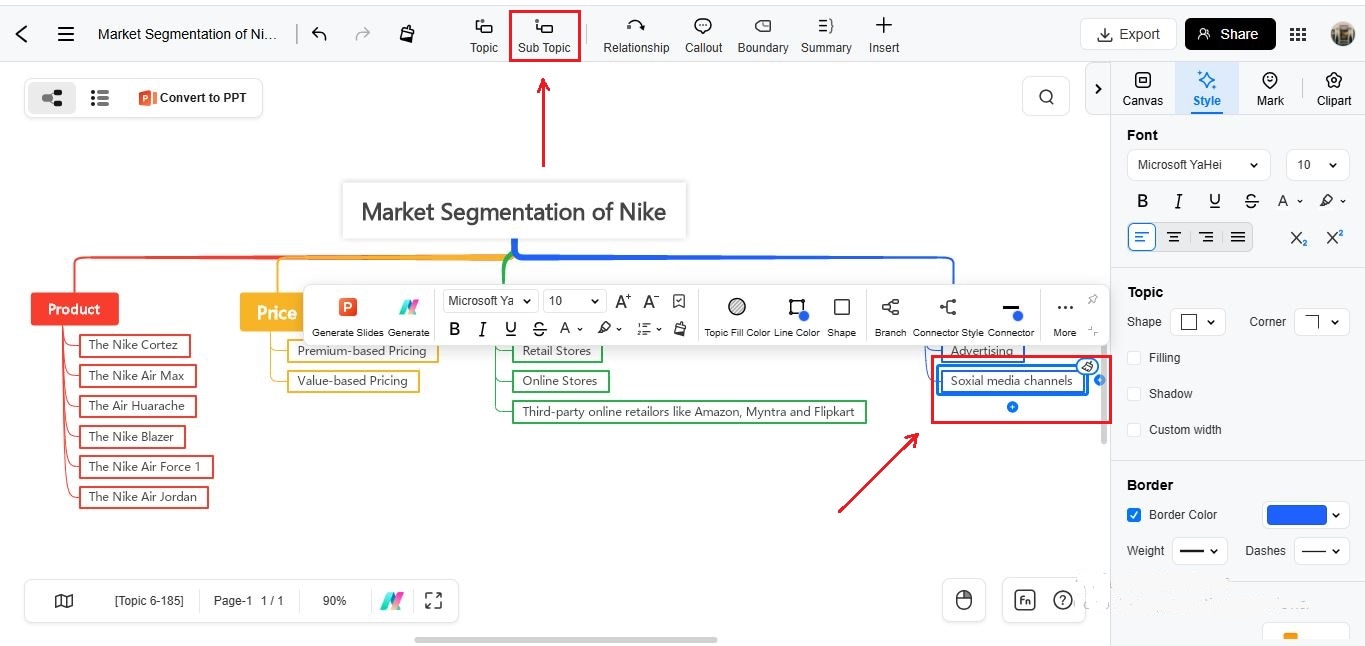
Task: Open the blue border color swatch
Action: (1306, 515)
